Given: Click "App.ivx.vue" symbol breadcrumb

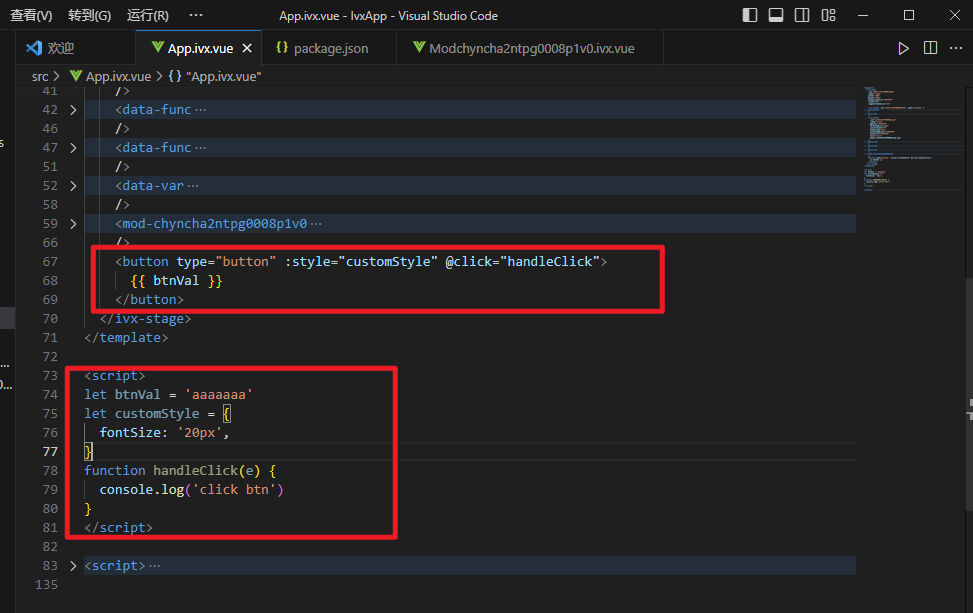Looking at the screenshot, I should coord(223,76).
